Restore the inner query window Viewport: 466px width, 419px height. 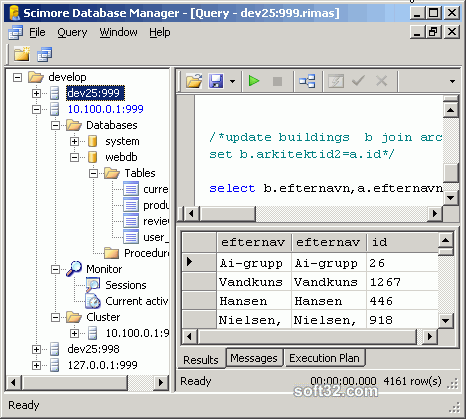433,32
